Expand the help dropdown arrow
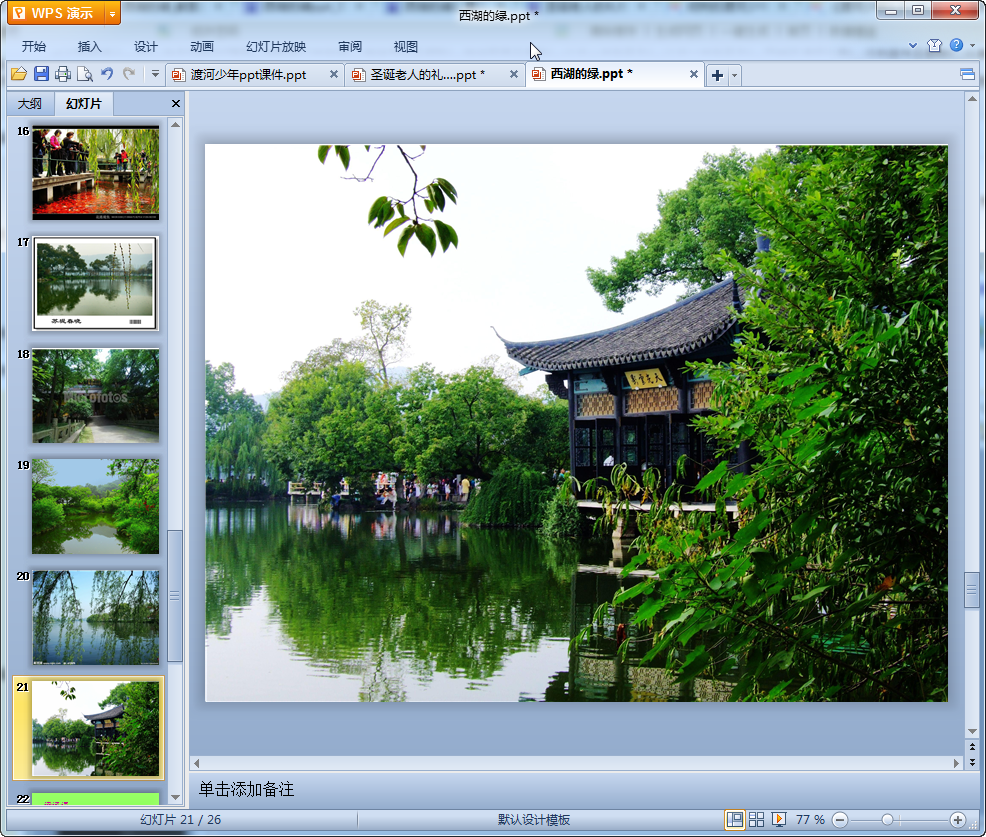 pyautogui.click(x=972, y=45)
